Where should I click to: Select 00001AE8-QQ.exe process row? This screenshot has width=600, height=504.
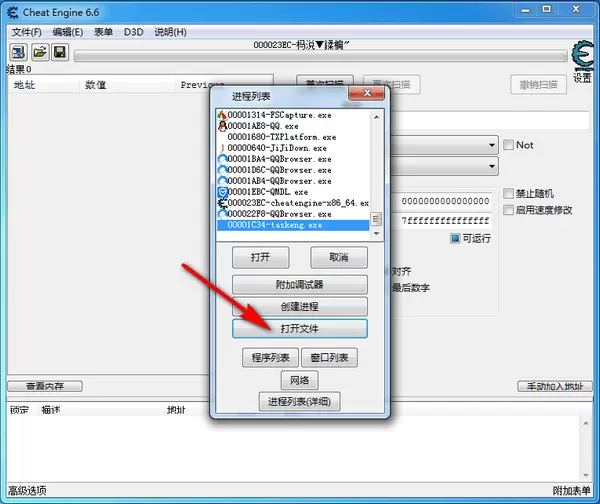coord(293,126)
